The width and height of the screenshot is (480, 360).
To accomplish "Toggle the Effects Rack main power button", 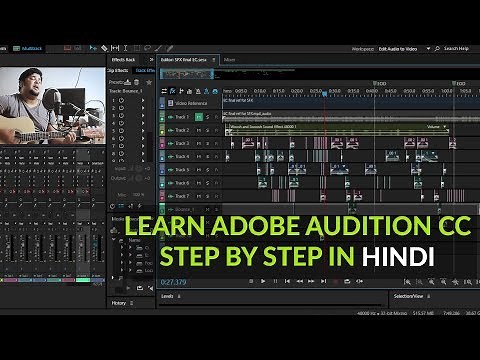I will point(113,206).
